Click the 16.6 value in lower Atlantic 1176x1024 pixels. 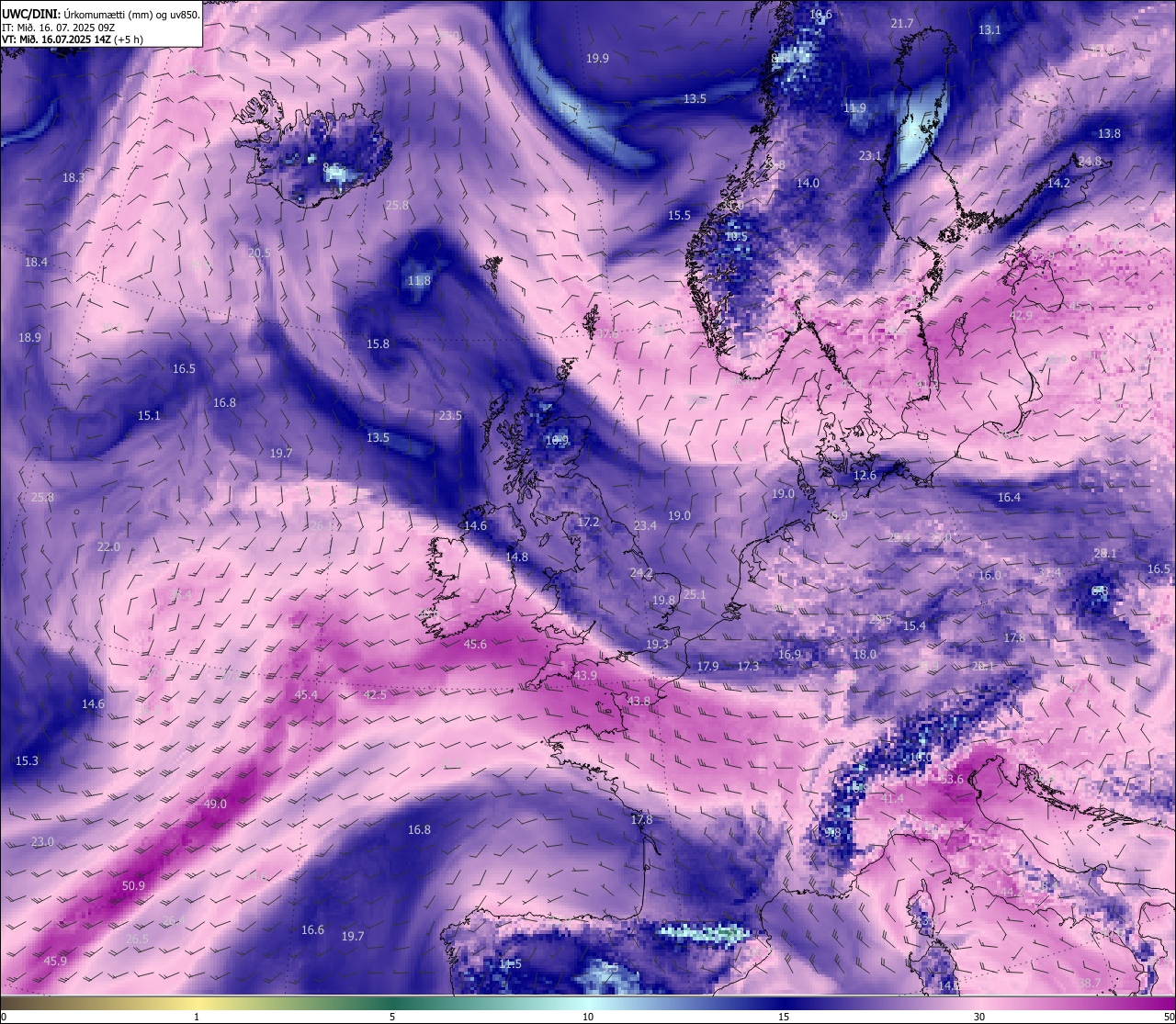click(312, 929)
